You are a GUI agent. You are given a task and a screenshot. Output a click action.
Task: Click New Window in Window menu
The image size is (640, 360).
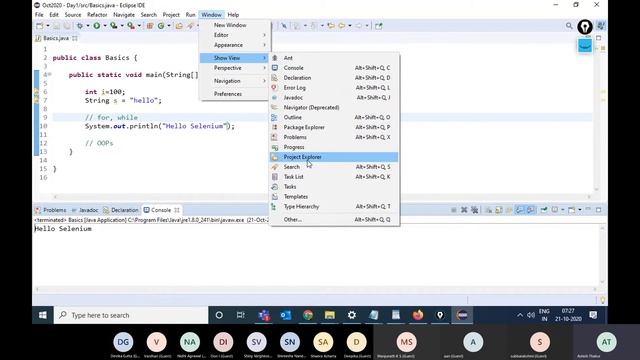click(234, 25)
